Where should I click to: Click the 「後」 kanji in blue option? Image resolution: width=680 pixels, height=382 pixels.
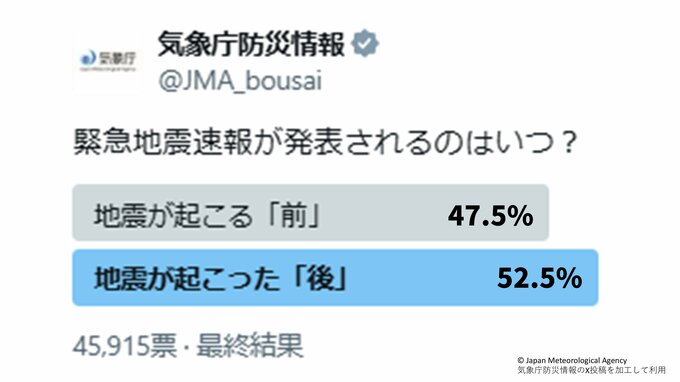click(x=320, y=278)
